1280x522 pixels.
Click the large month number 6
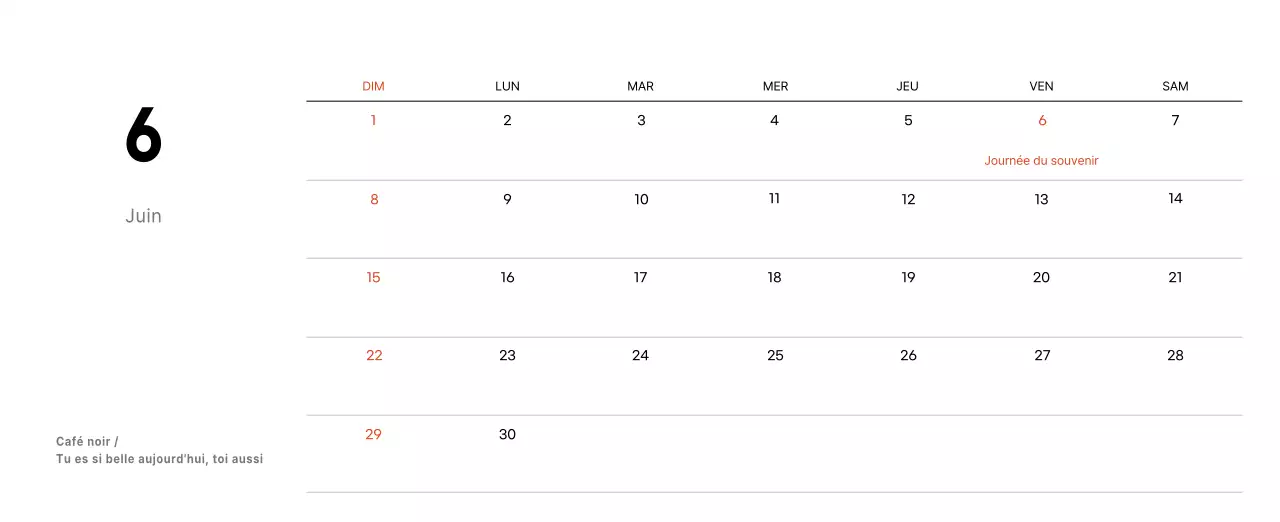pyautogui.click(x=143, y=136)
